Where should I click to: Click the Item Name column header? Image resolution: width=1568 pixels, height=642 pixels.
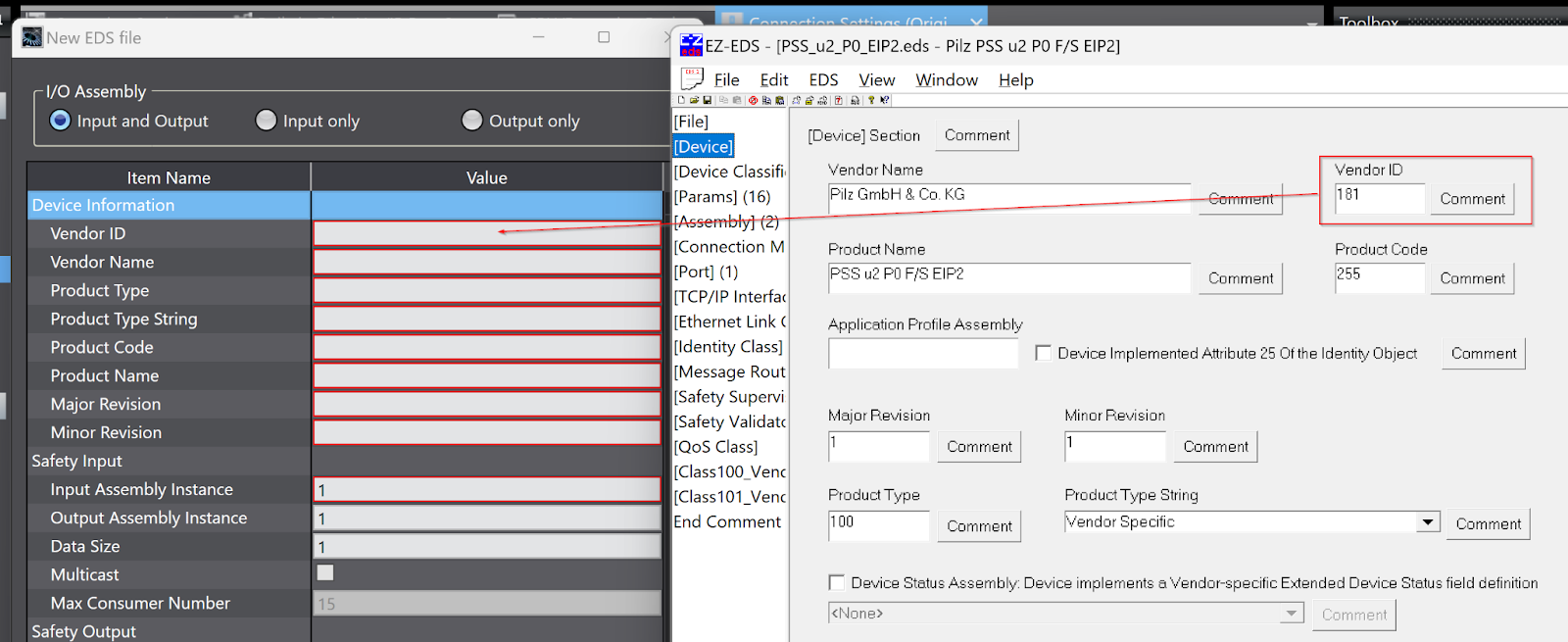[x=169, y=177]
